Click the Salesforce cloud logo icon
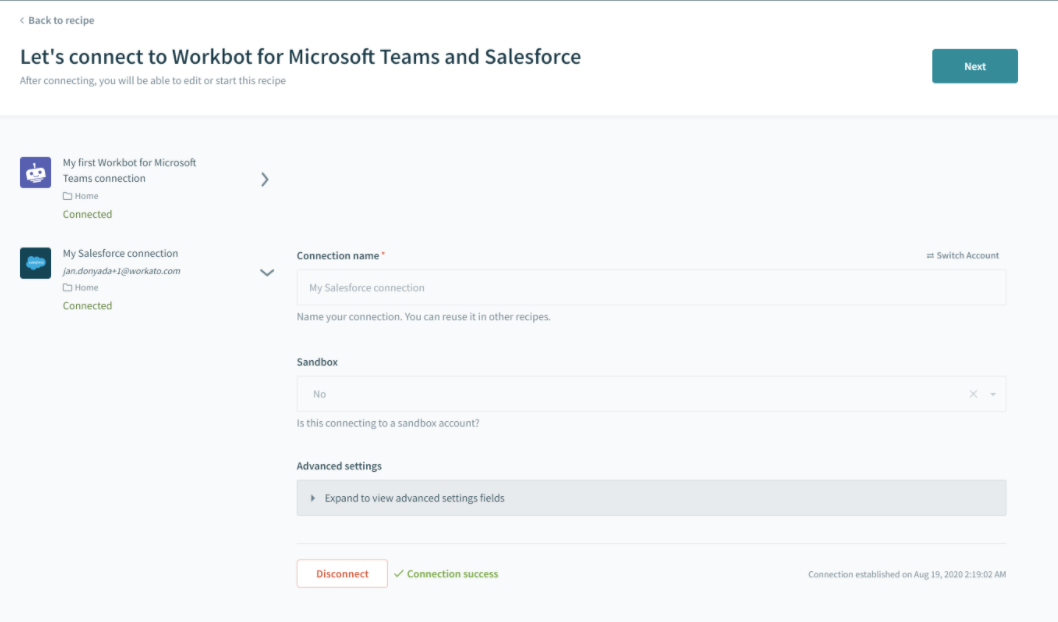Screen dimensions: 1058x622 [36, 263]
